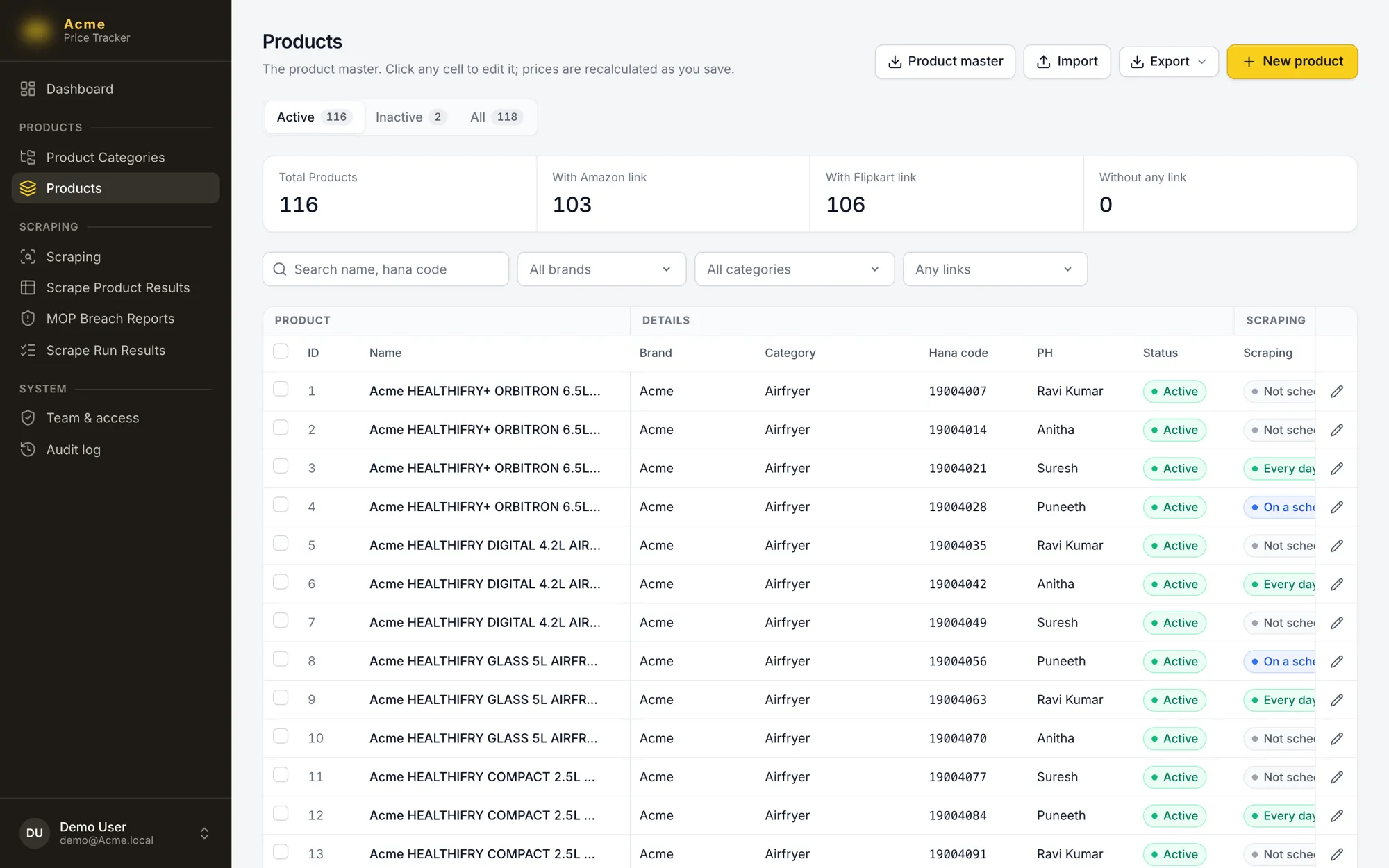Click the Name column header
Screen dimensions: 1389x868
(x=385, y=353)
